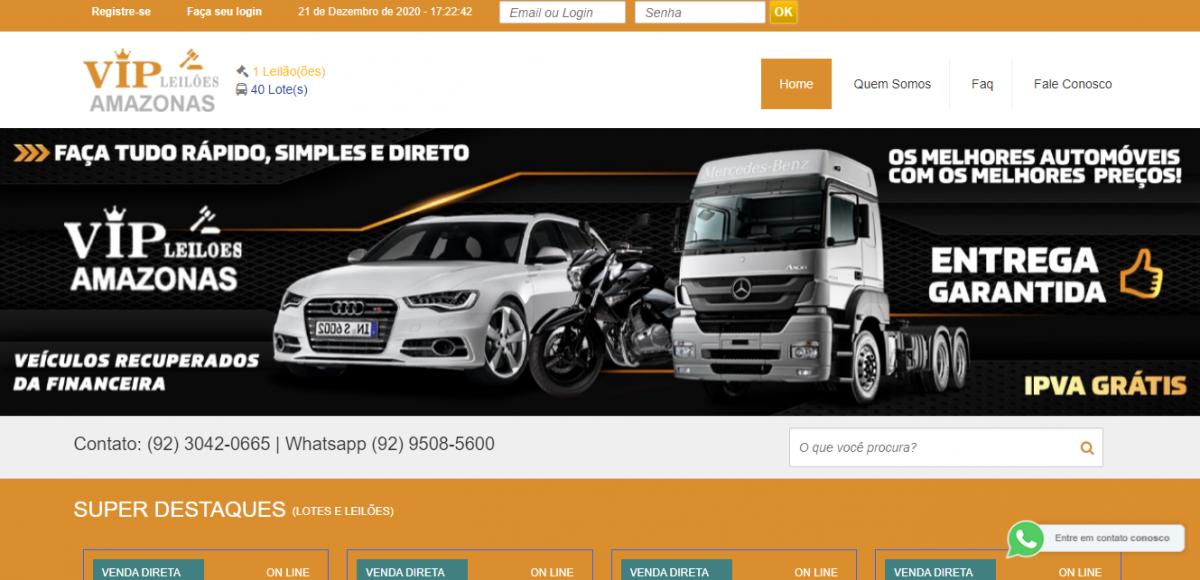This screenshot has width=1200, height=580.
Task: Focus the Senha password field
Action: 699,13
